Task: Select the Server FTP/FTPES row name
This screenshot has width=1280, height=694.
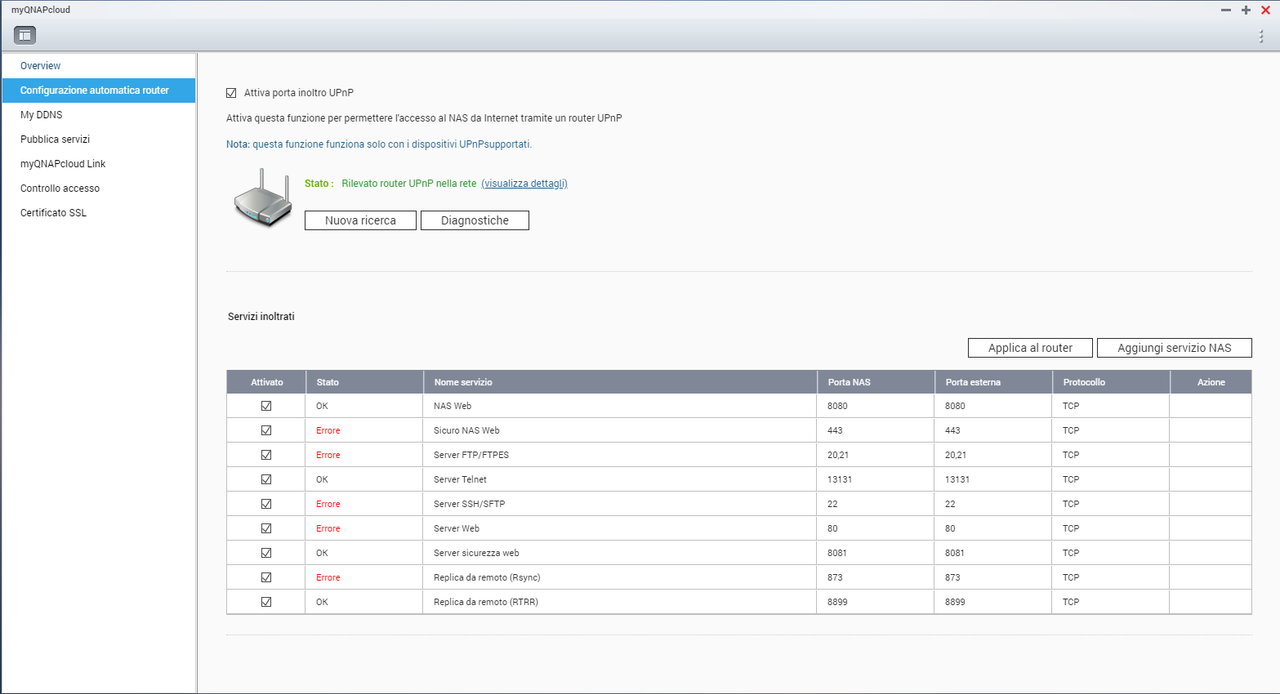Action: pos(472,455)
